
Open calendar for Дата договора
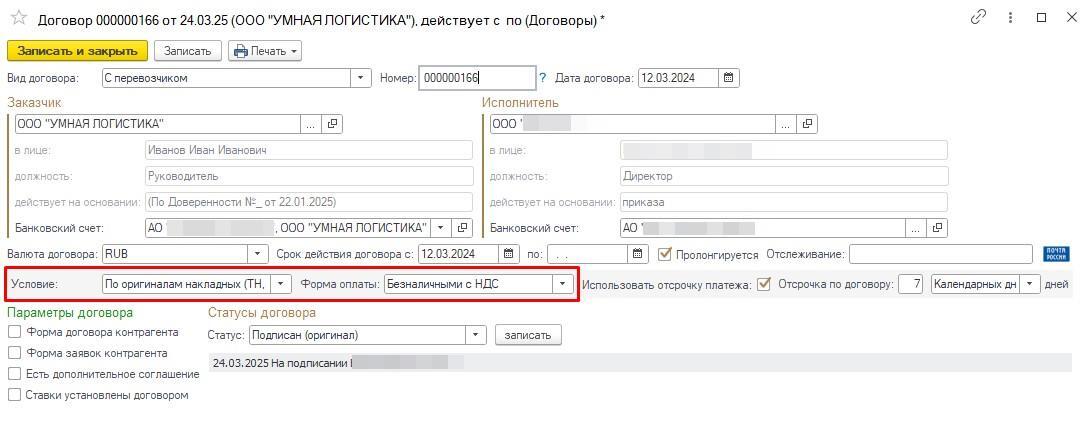[729, 78]
